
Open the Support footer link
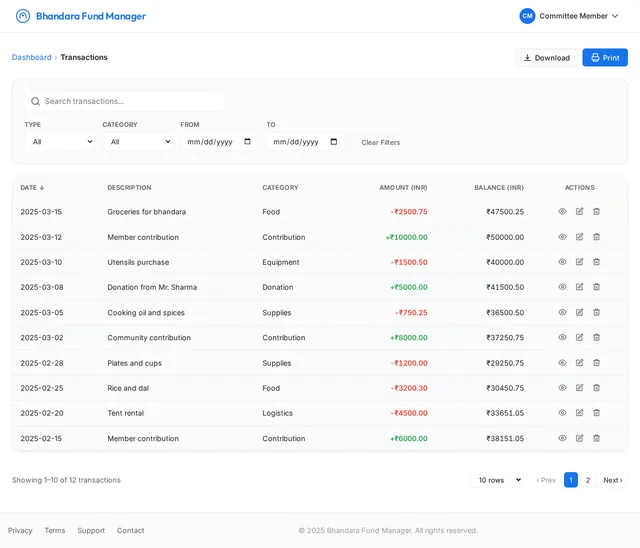91,530
